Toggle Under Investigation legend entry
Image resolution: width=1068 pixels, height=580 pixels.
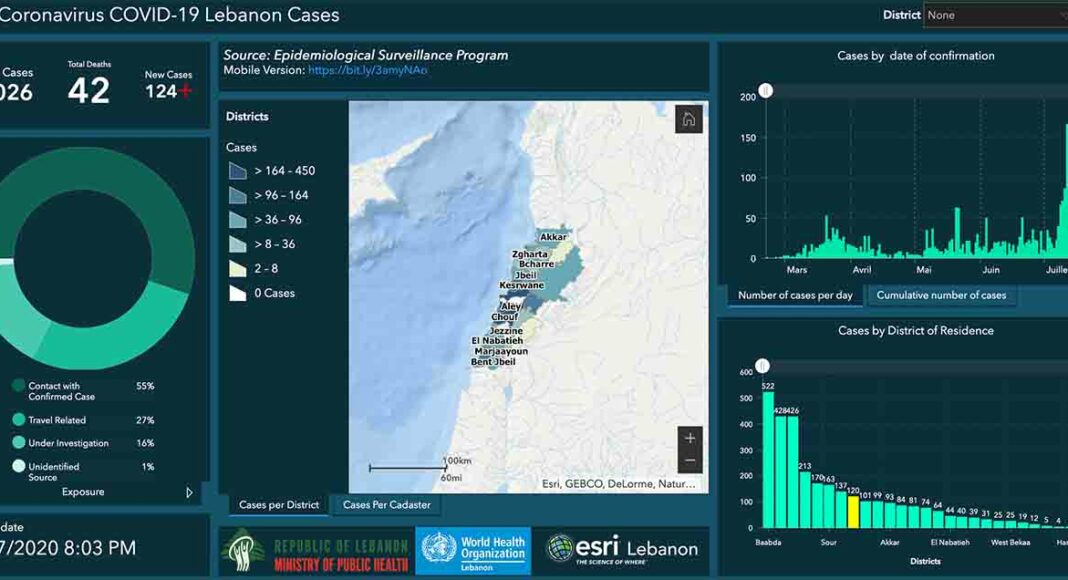(20, 443)
